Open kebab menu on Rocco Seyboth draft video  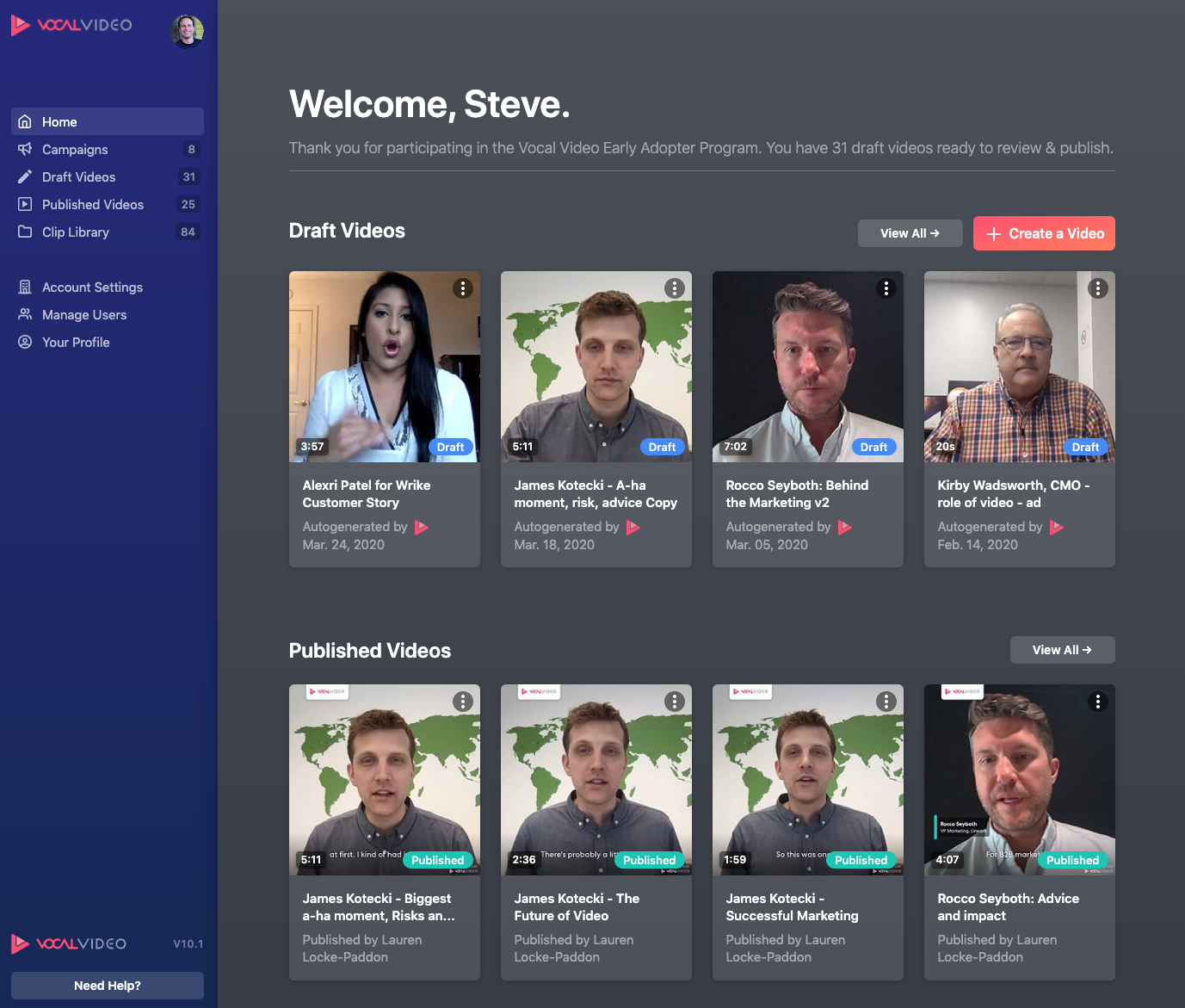pyautogui.click(x=886, y=288)
